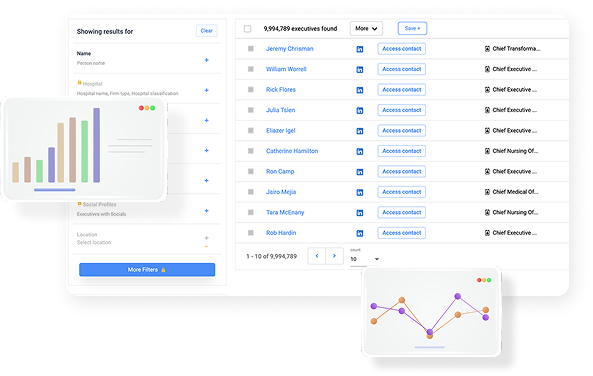
Task: Select Jeremy Chrisman's row checkbox
Action: point(250,49)
